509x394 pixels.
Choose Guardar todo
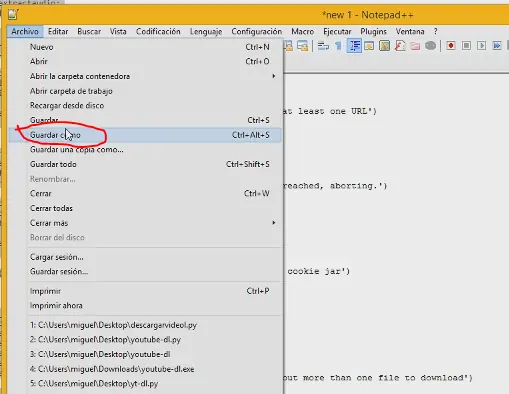(x=145, y=164)
